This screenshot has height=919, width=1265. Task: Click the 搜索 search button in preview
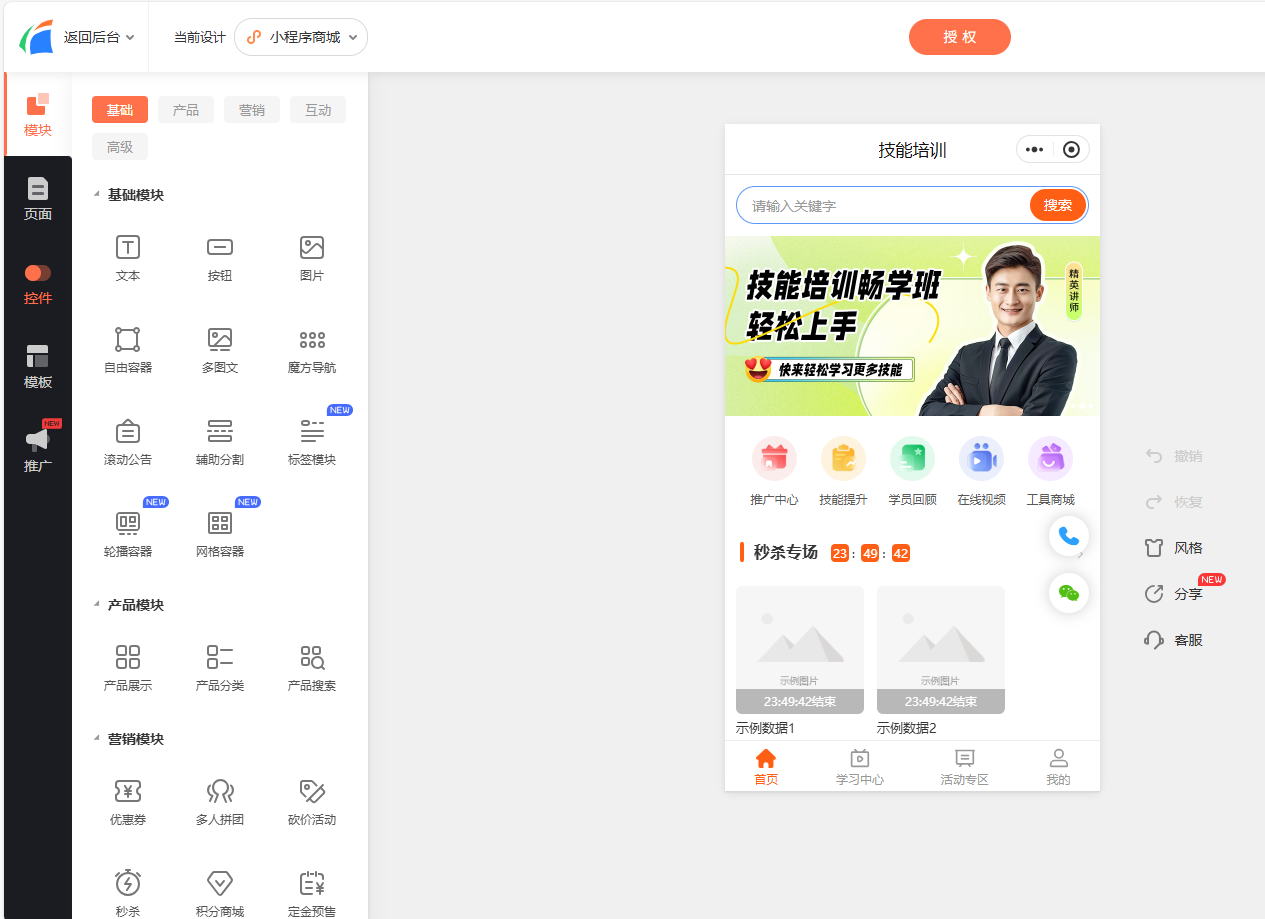click(1057, 204)
